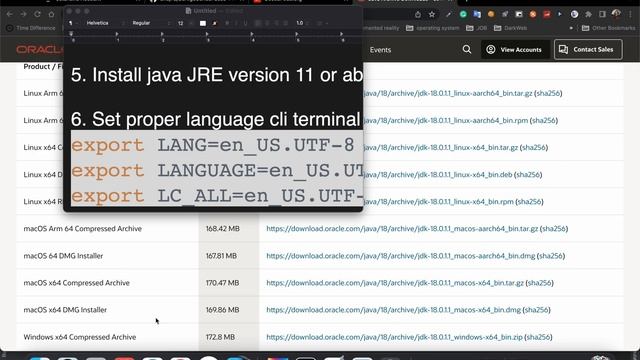Click the Oracle logo
The width and height of the screenshot is (640, 360).
coord(40,49)
